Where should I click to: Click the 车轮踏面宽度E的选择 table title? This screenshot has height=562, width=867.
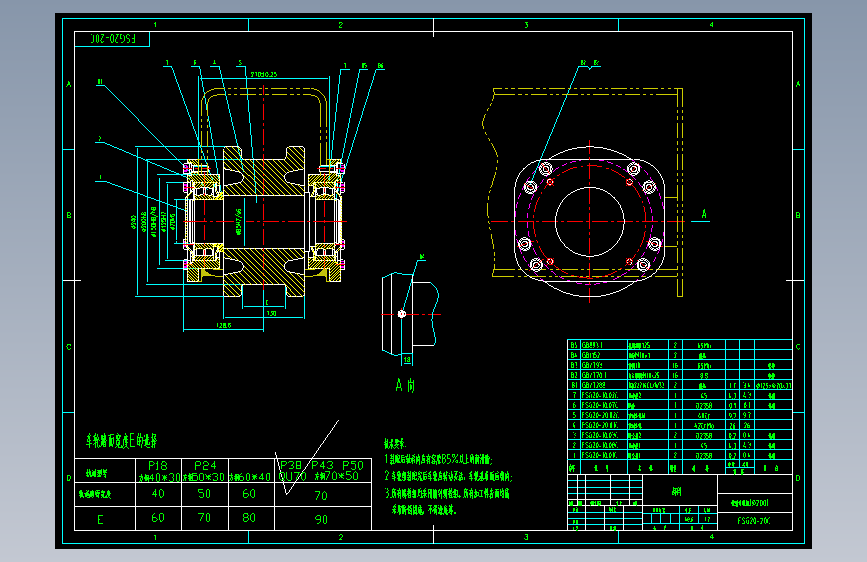click(122, 441)
